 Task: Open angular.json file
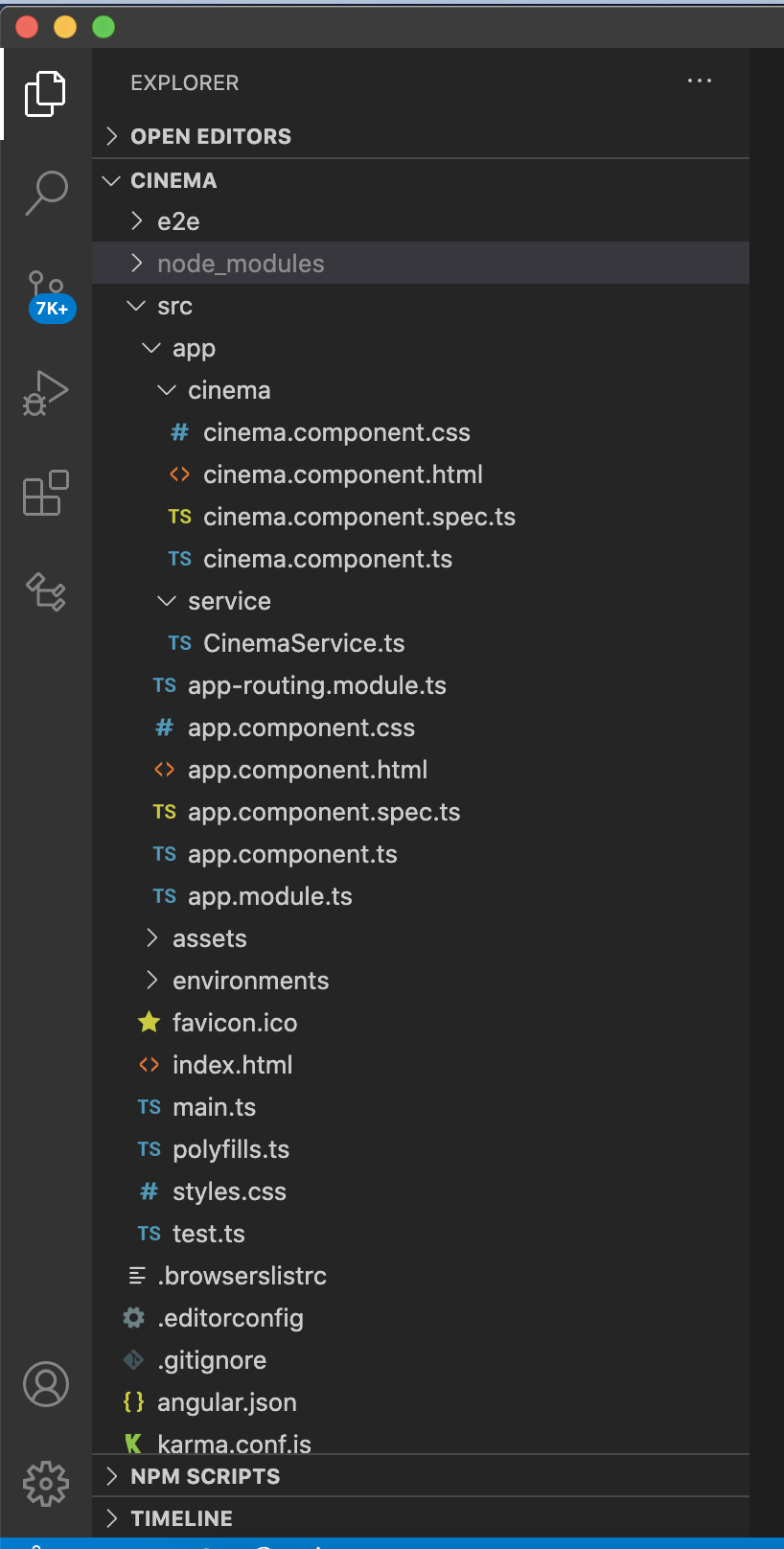click(x=226, y=1403)
